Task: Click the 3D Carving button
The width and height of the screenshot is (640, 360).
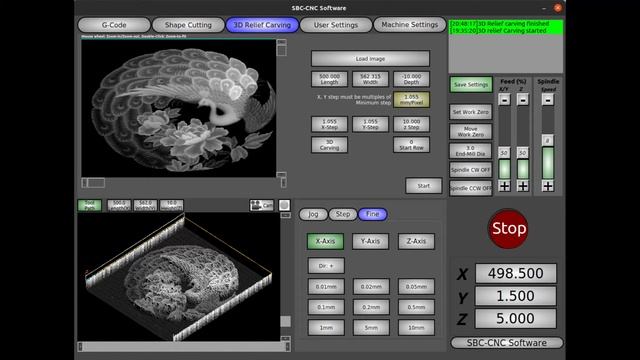Action: [329, 145]
